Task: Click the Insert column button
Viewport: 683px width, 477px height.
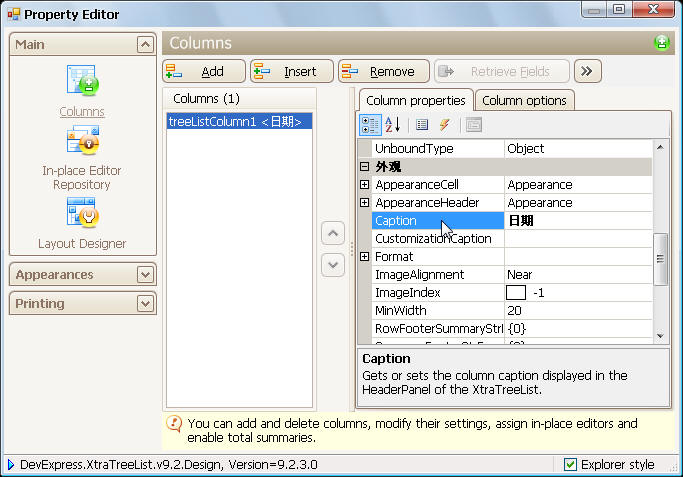Action: (292, 71)
